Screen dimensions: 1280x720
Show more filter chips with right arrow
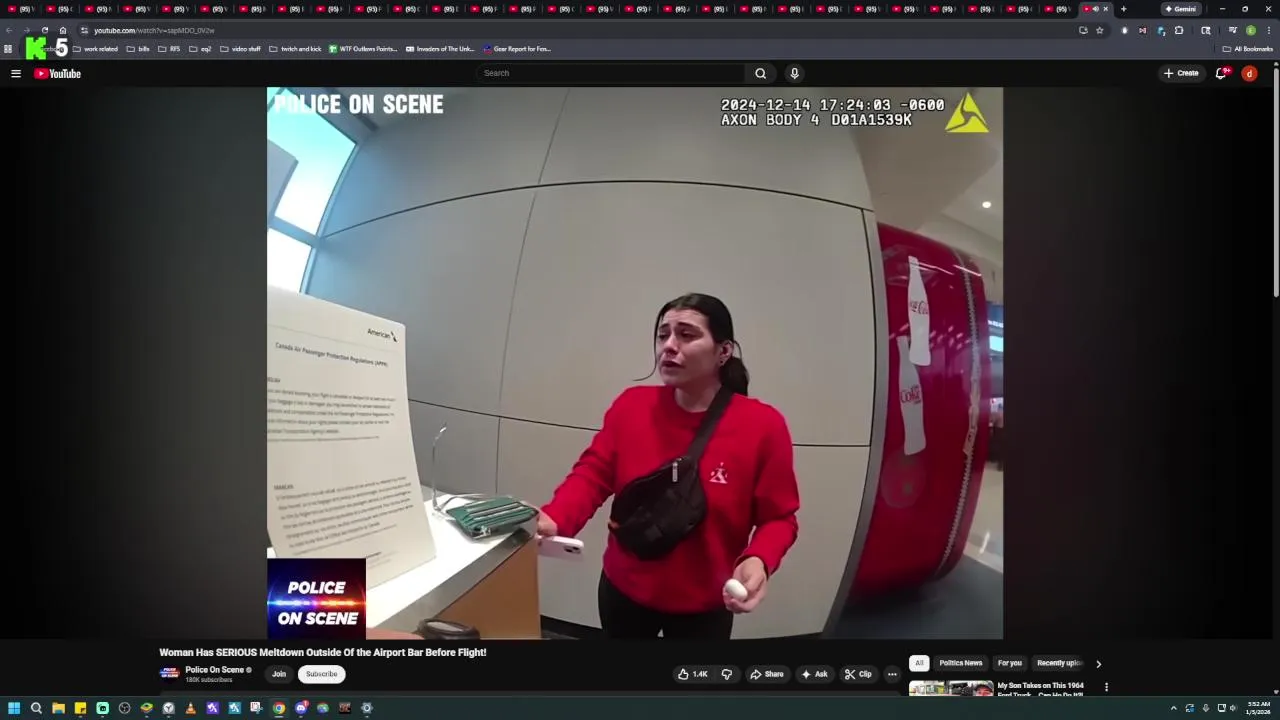point(1098,663)
